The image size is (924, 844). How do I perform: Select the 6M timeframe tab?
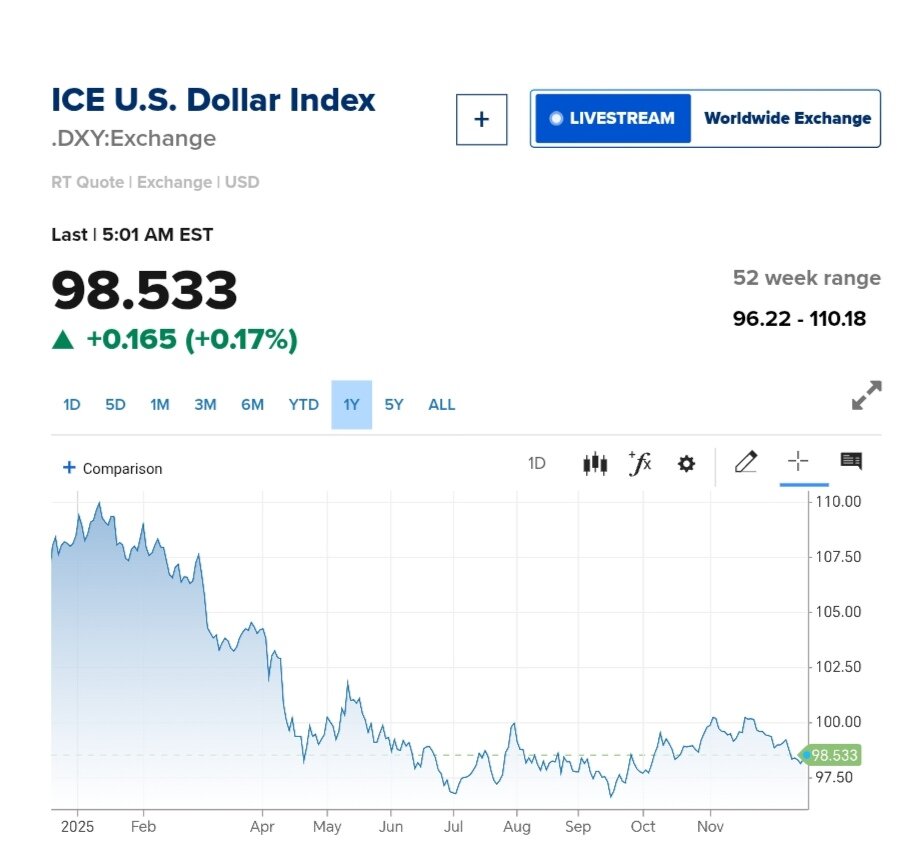(x=252, y=404)
